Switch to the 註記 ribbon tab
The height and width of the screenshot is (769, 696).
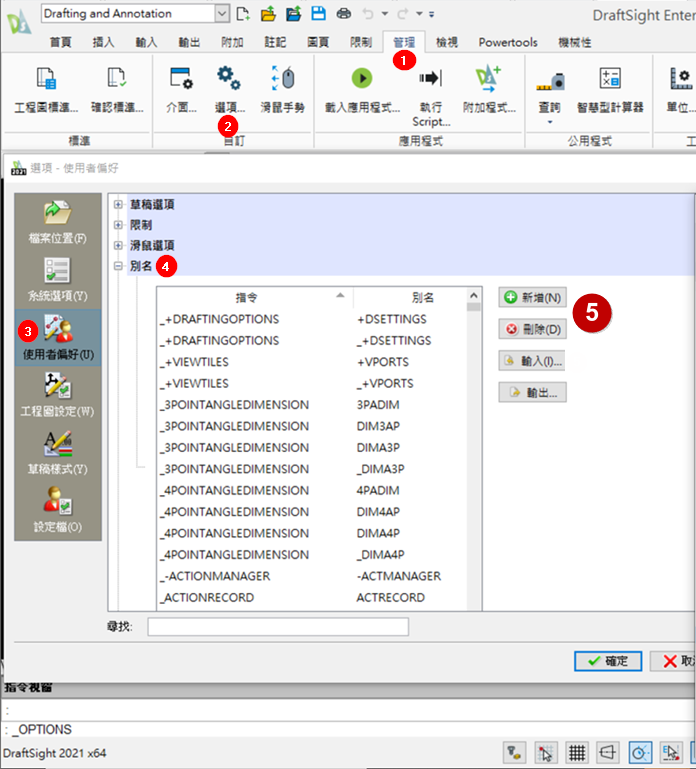coord(275,42)
